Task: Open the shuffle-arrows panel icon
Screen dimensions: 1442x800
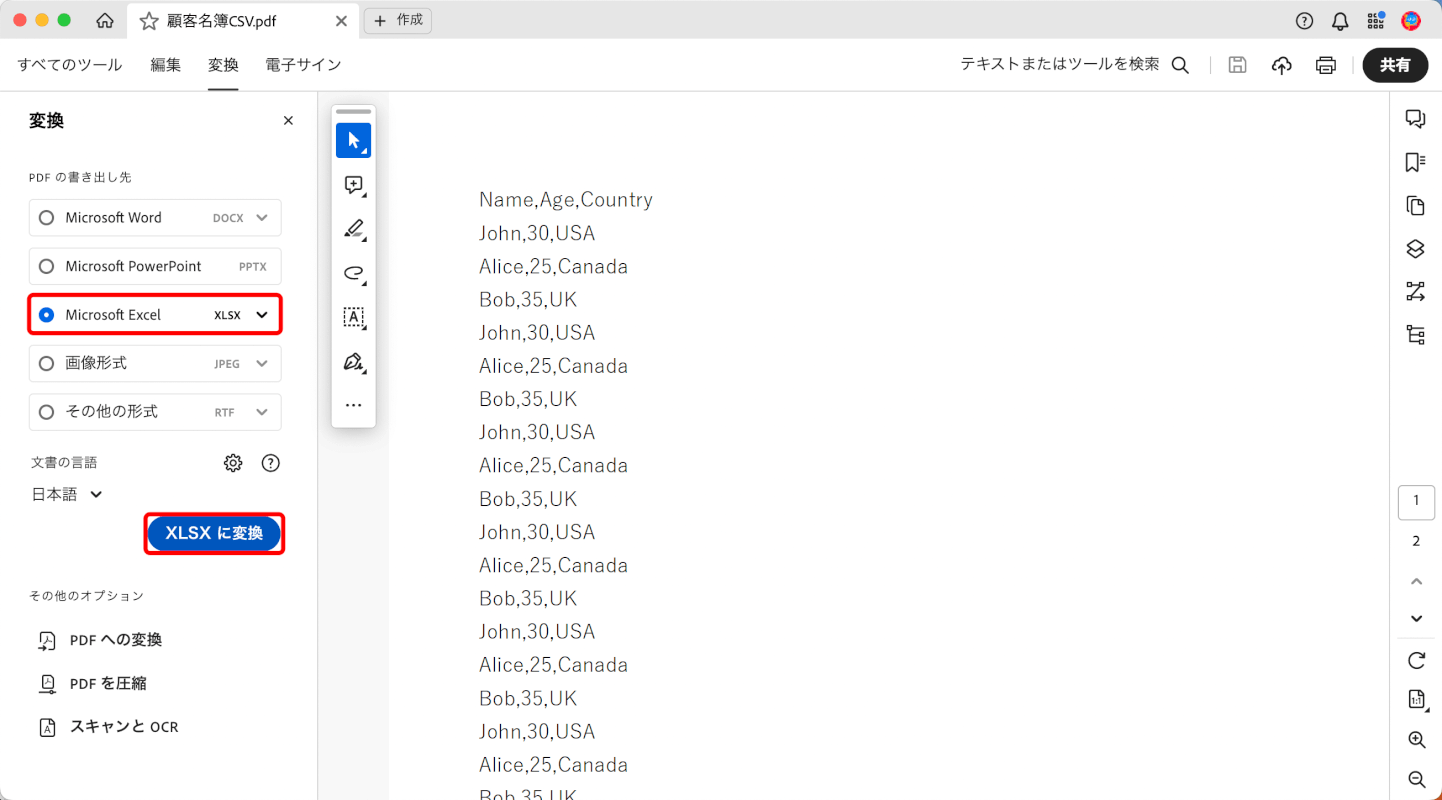Action: [1415, 291]
